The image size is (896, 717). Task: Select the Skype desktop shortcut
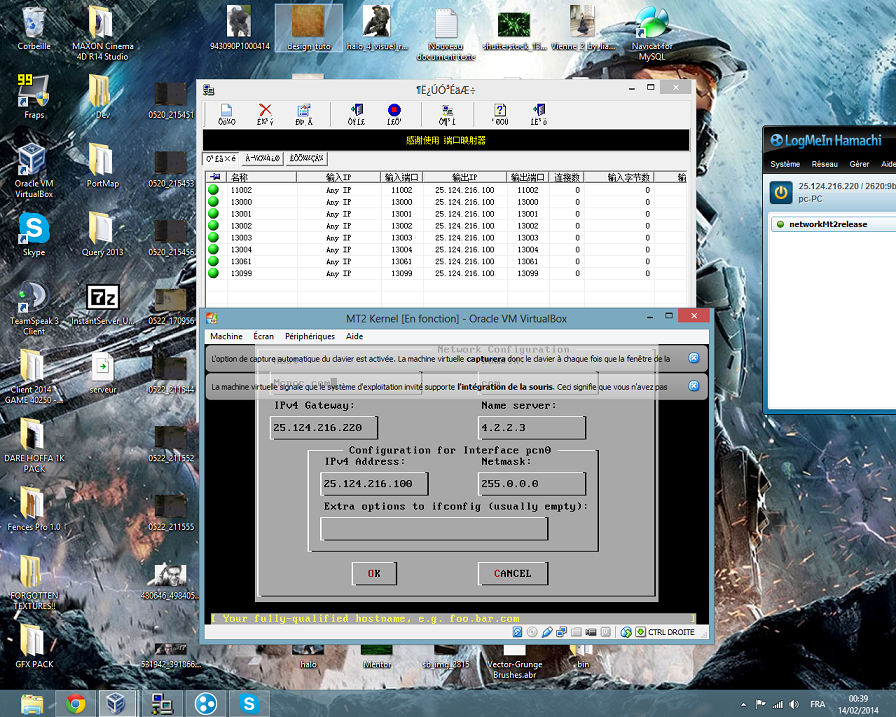click(34, 234)
